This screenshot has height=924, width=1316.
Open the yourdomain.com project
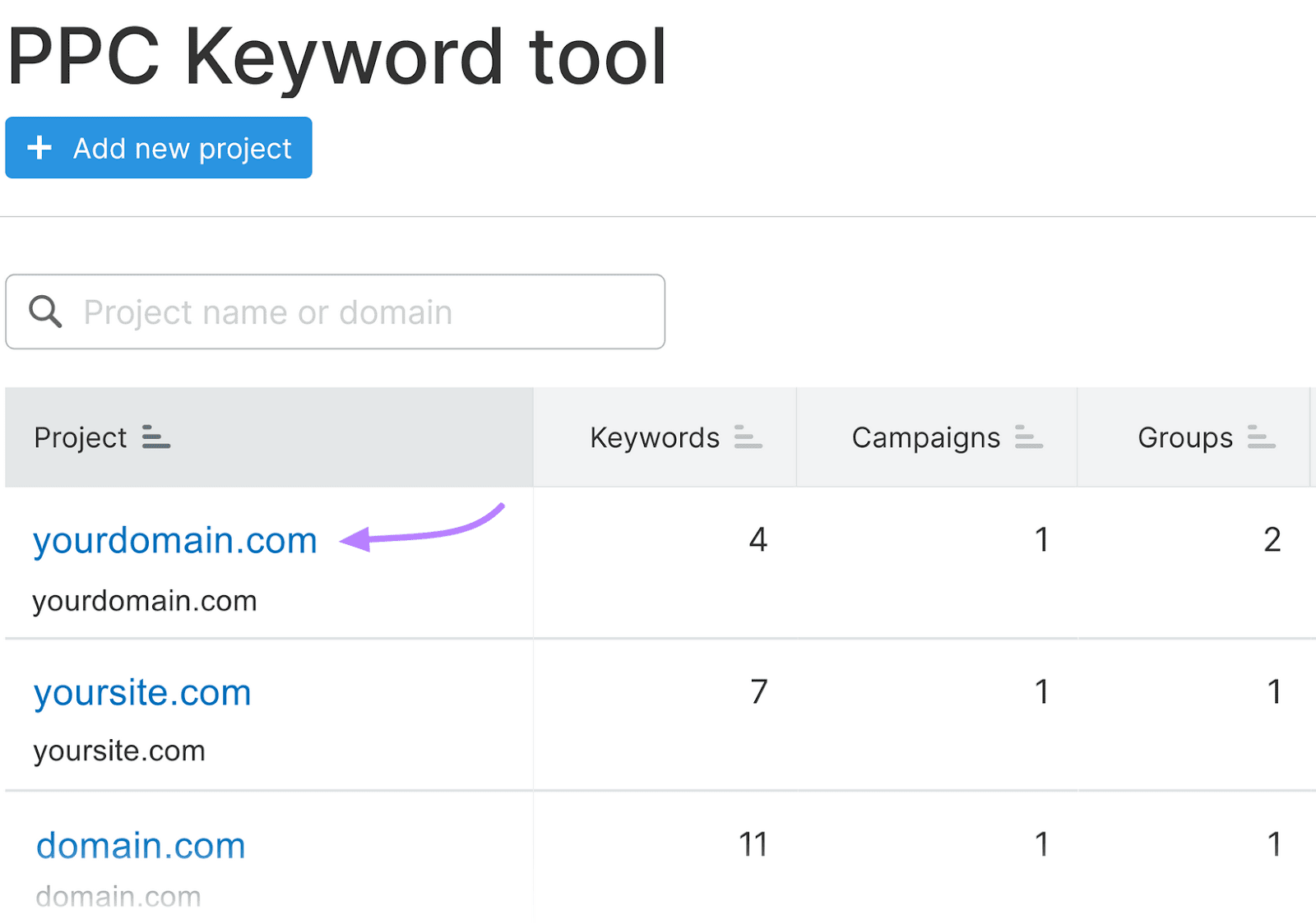click(174, 540)
